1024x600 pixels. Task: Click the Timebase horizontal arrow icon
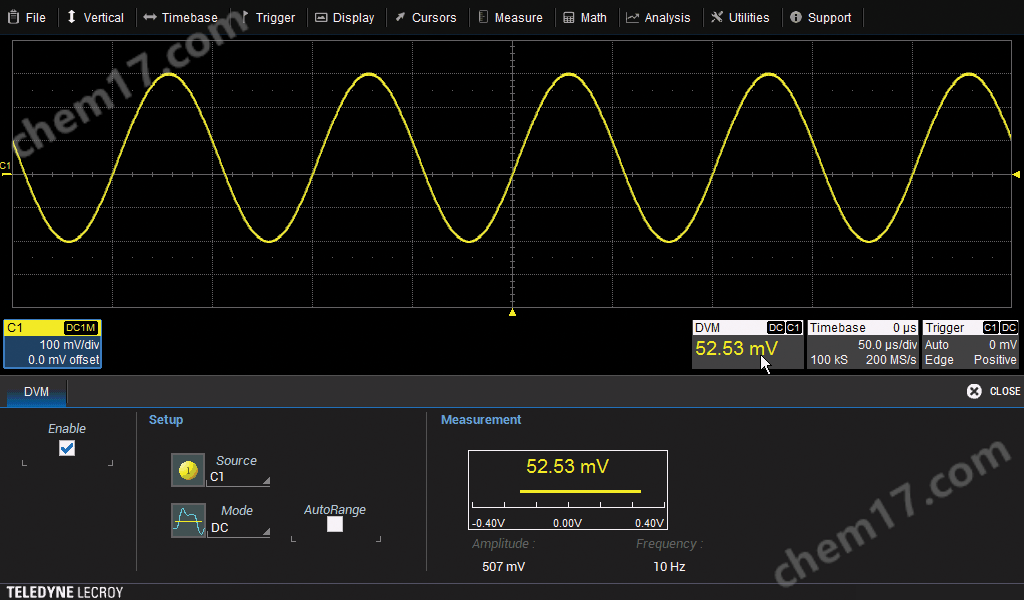150,17
